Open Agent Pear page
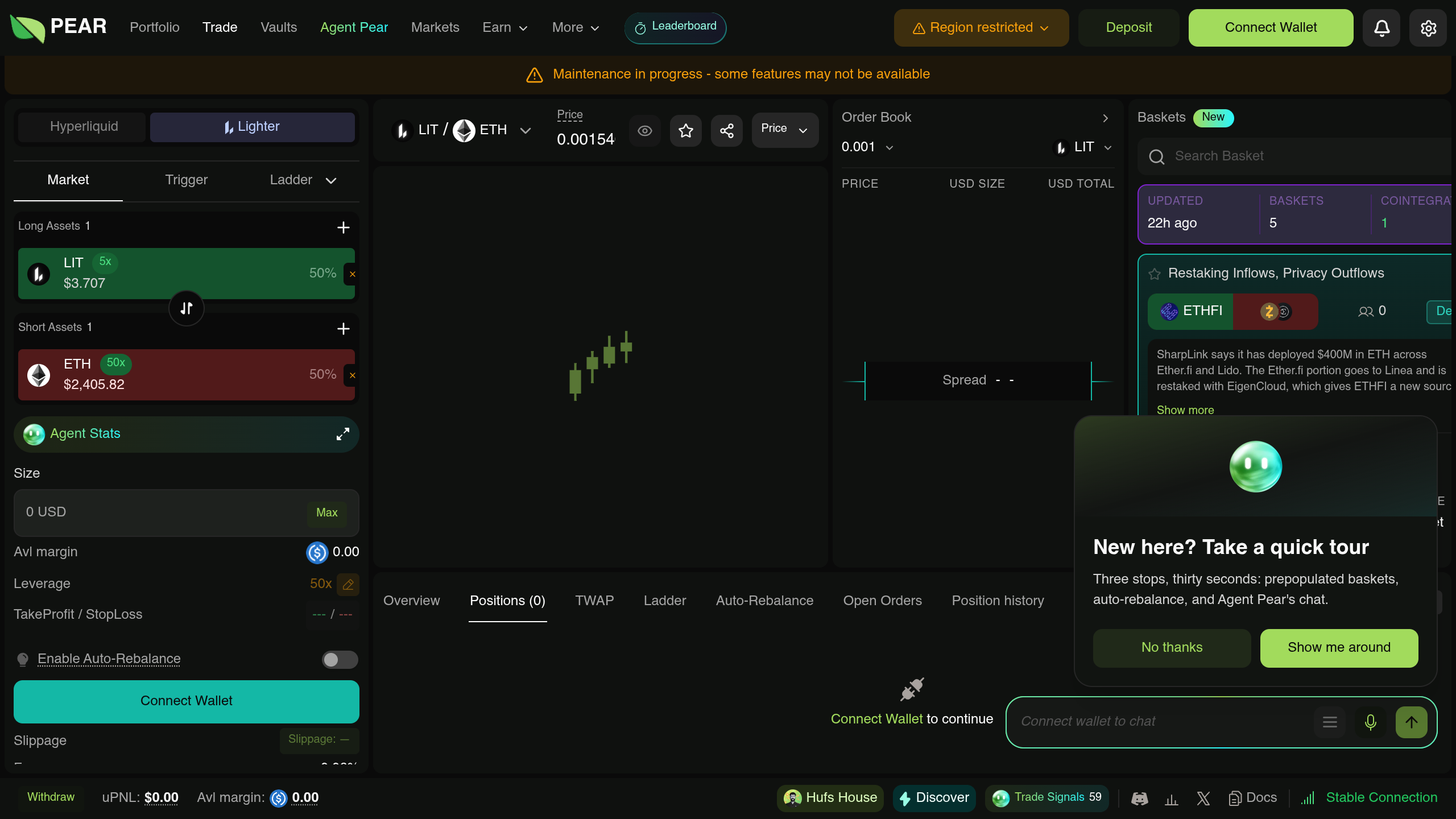The image size is (1456, 819). 354,27
